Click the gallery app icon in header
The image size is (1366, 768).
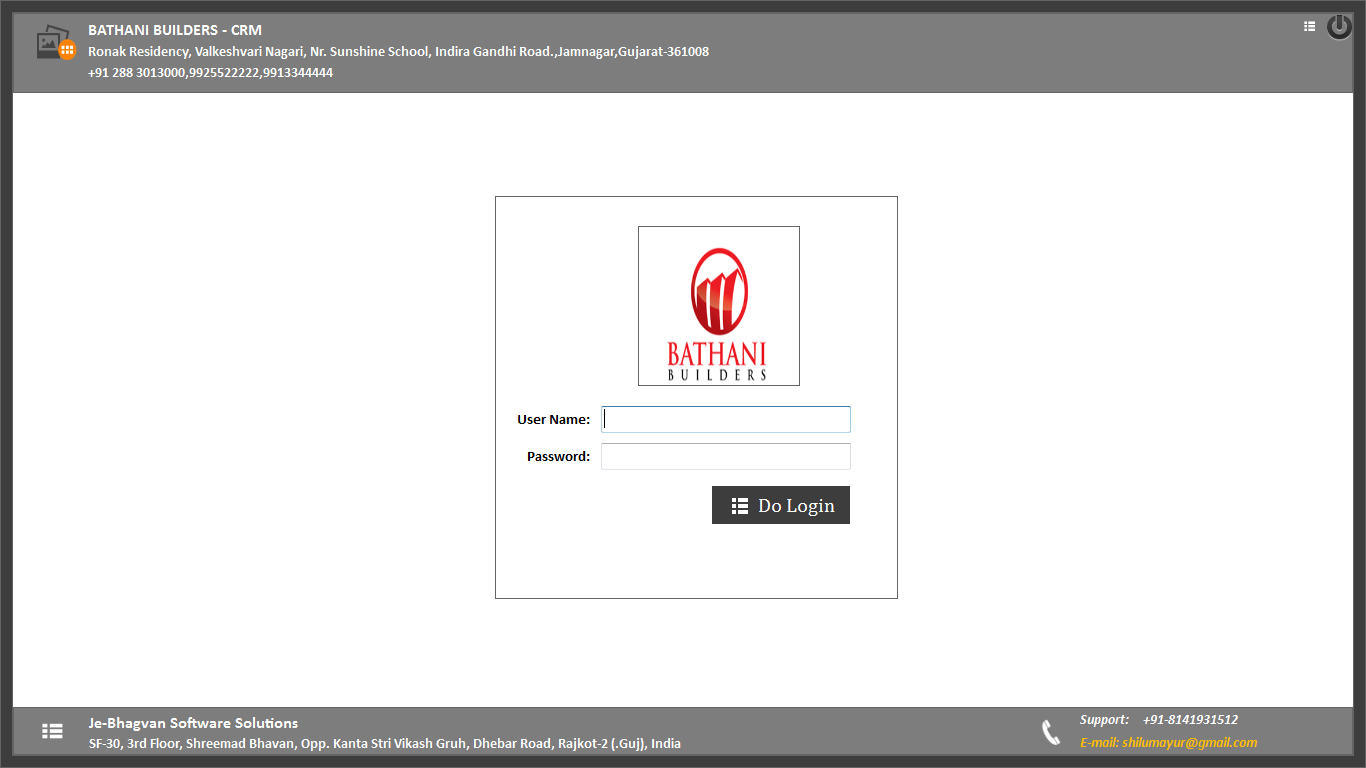tap(56, 43)
